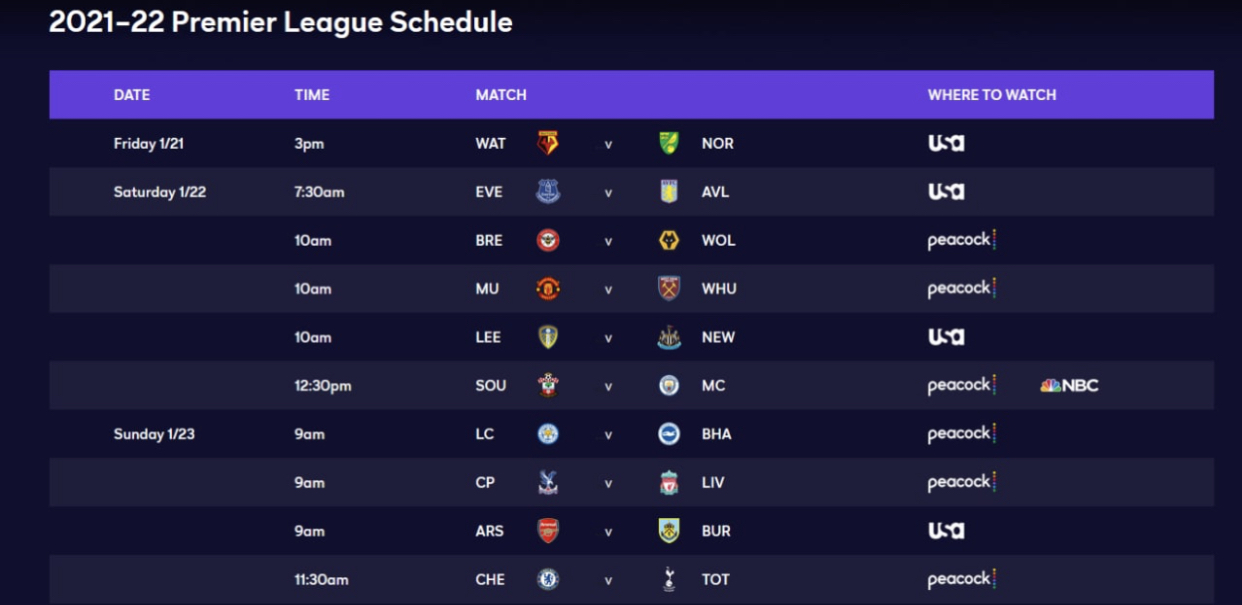Viewport: 1242px width, 605px height.
Task: Click the Tottenham cockerel crest
Action: point(669,579)
